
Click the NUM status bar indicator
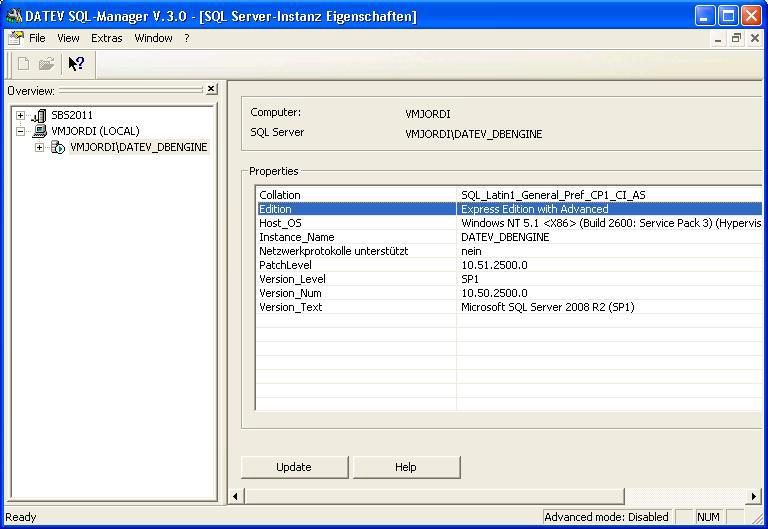coord(708,517)
